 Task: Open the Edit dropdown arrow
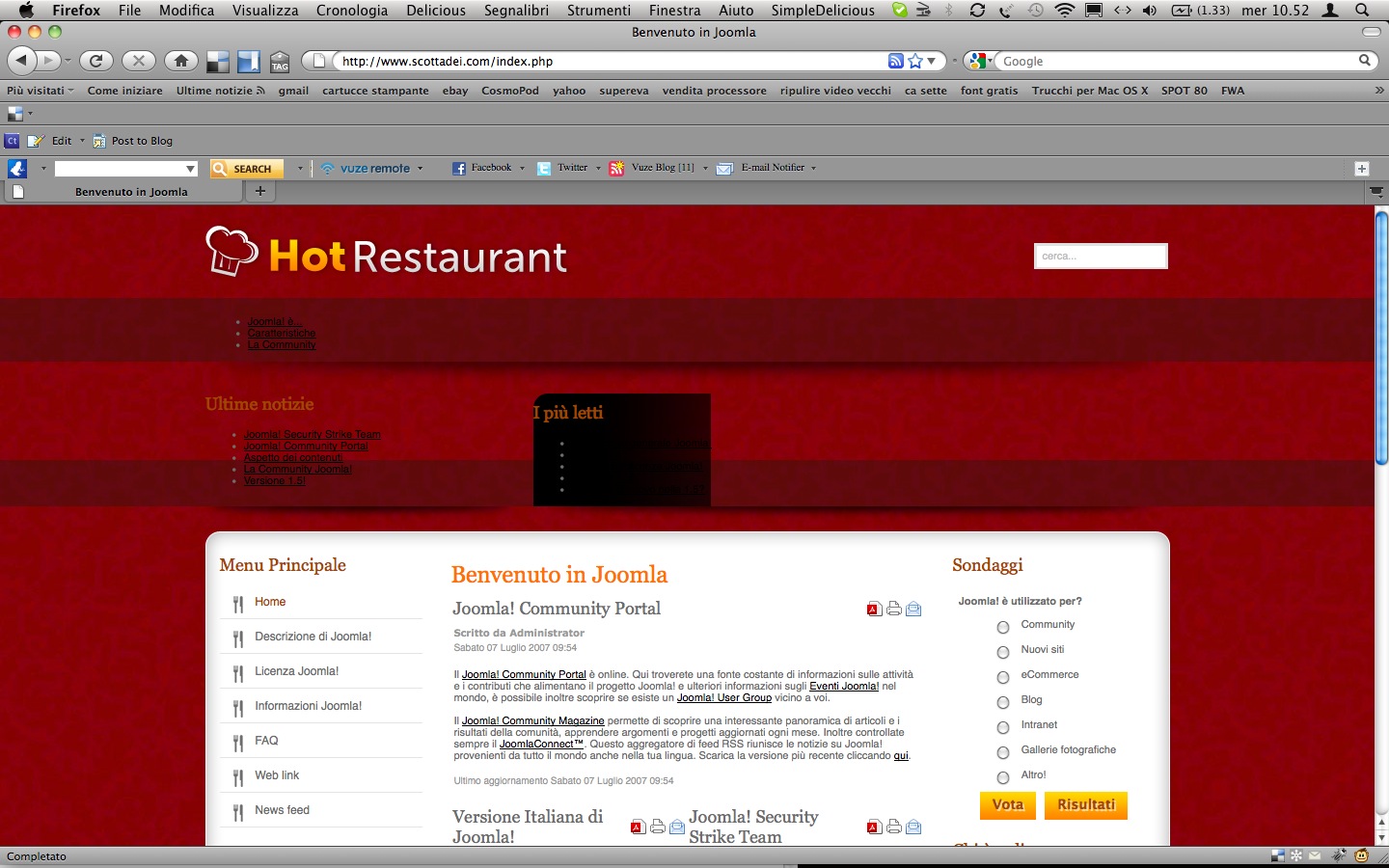[82, 141]
